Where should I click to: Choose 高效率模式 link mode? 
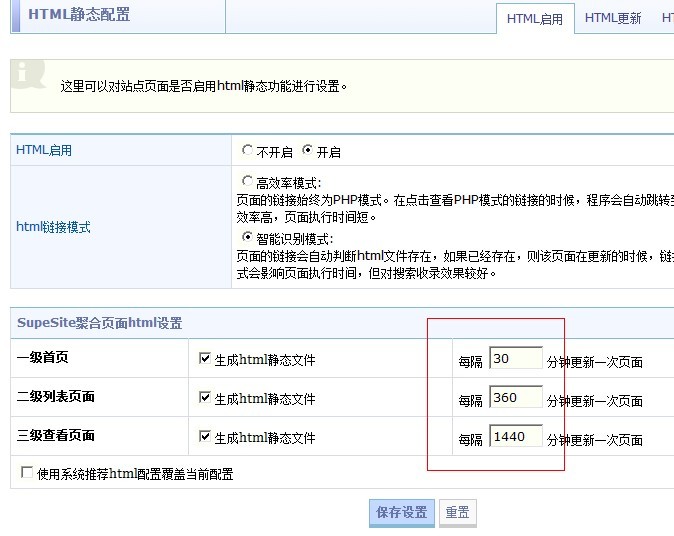247,181
